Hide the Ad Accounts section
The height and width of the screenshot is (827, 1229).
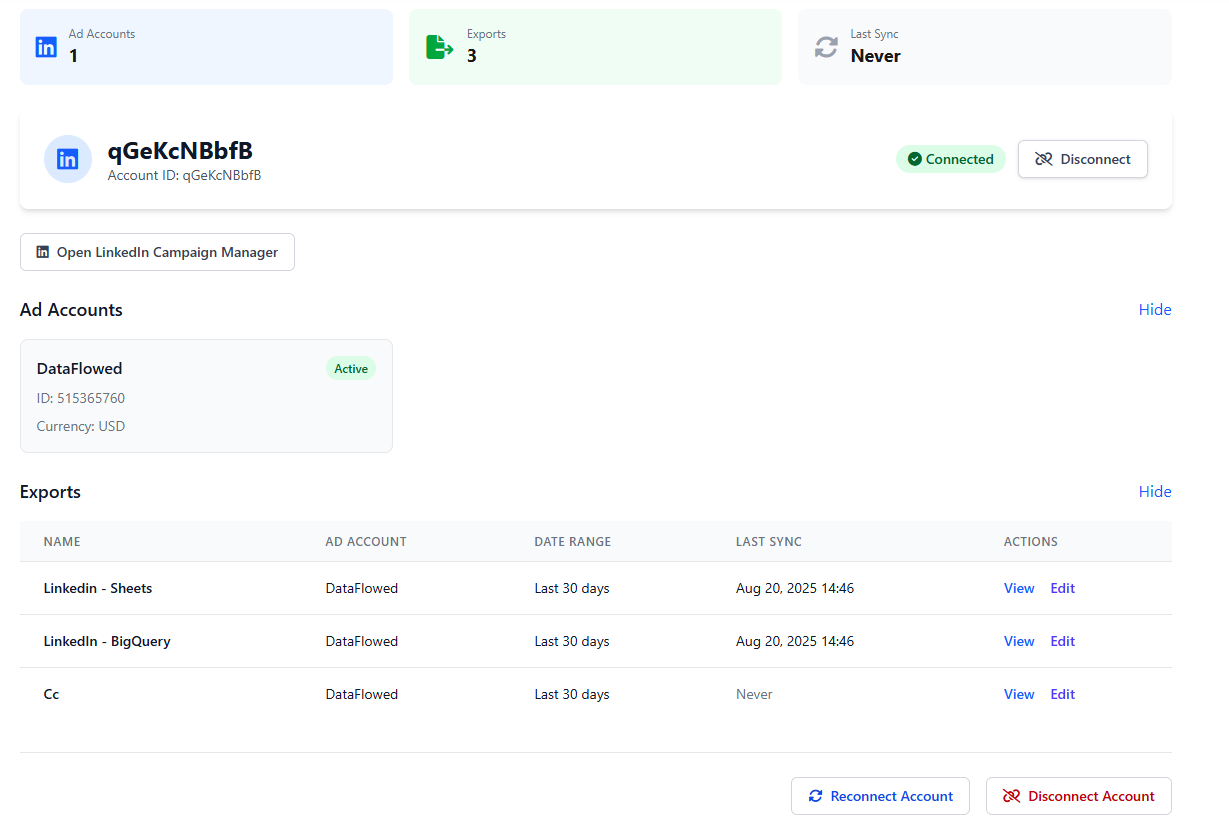1155,309
